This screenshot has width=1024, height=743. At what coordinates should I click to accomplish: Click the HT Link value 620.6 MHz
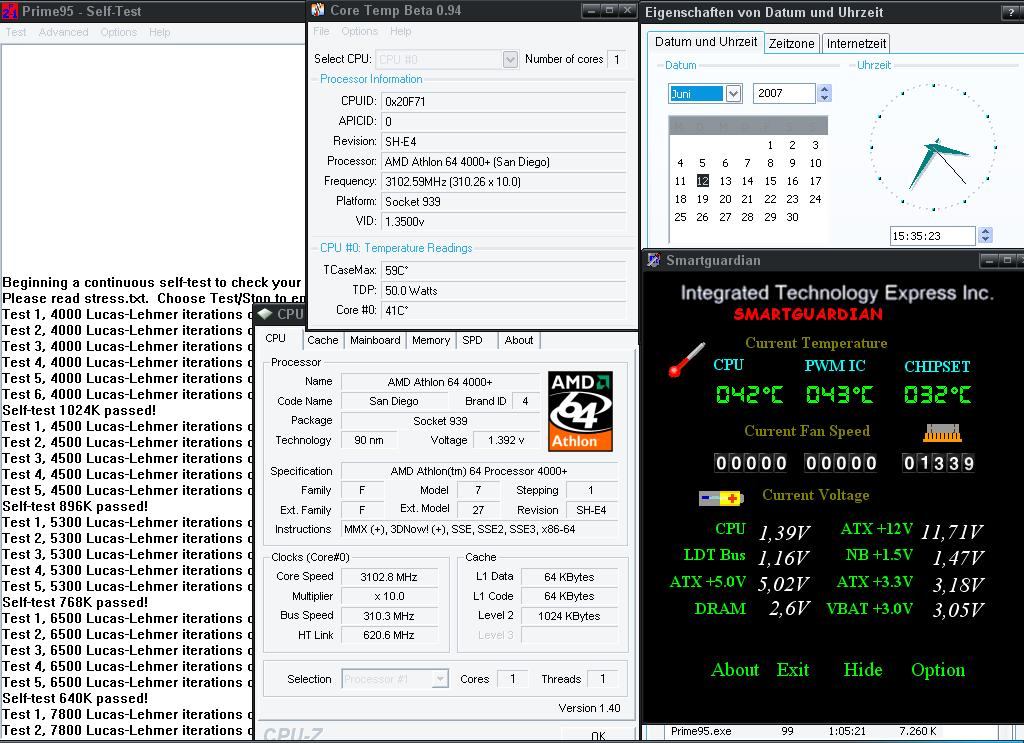pyautogui.click(x=389, y=635)
